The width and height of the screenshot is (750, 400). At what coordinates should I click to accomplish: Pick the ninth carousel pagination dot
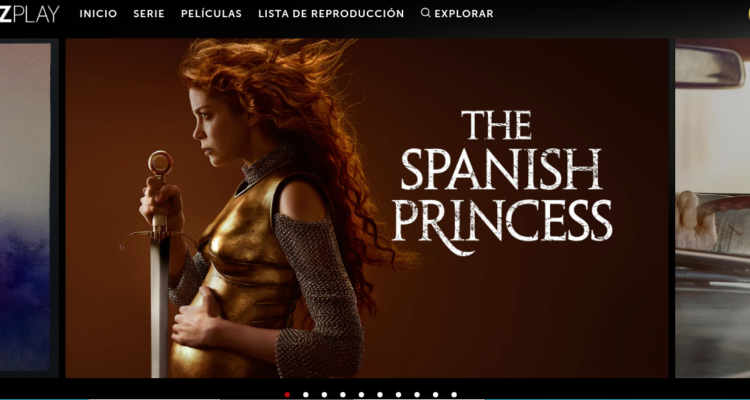pos(435,395)
